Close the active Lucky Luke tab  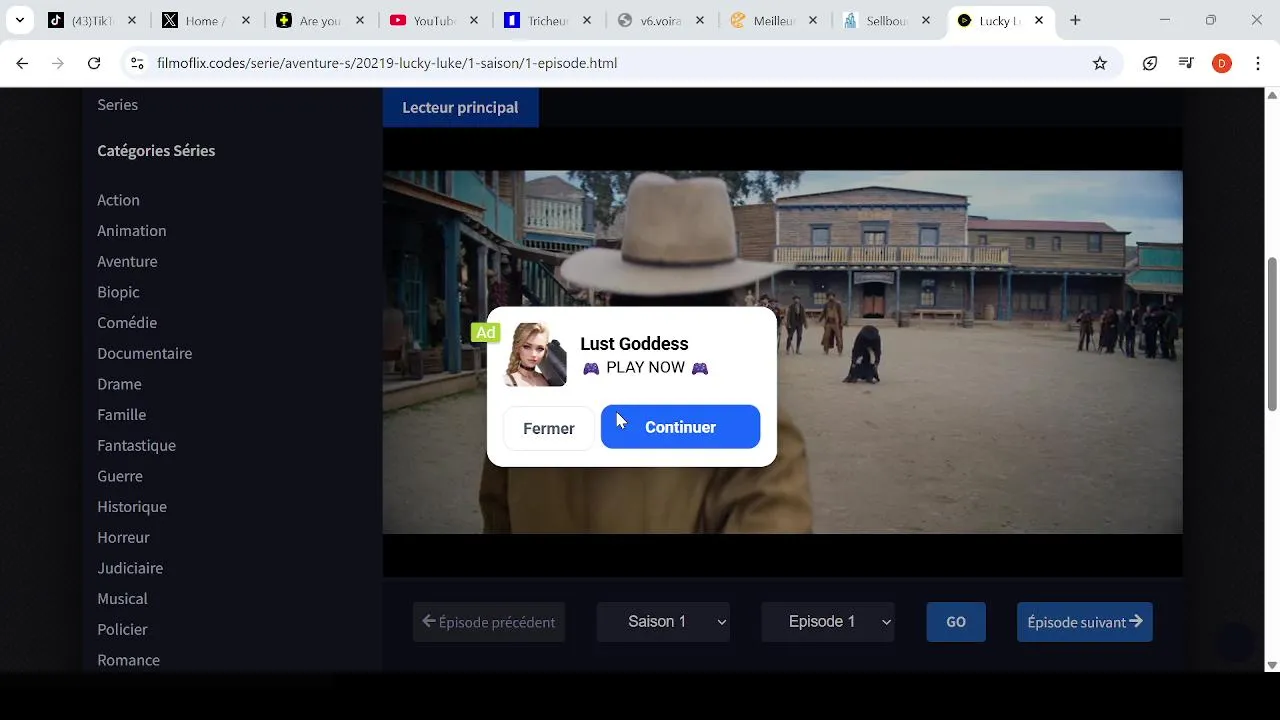[x=1039, y=20]
